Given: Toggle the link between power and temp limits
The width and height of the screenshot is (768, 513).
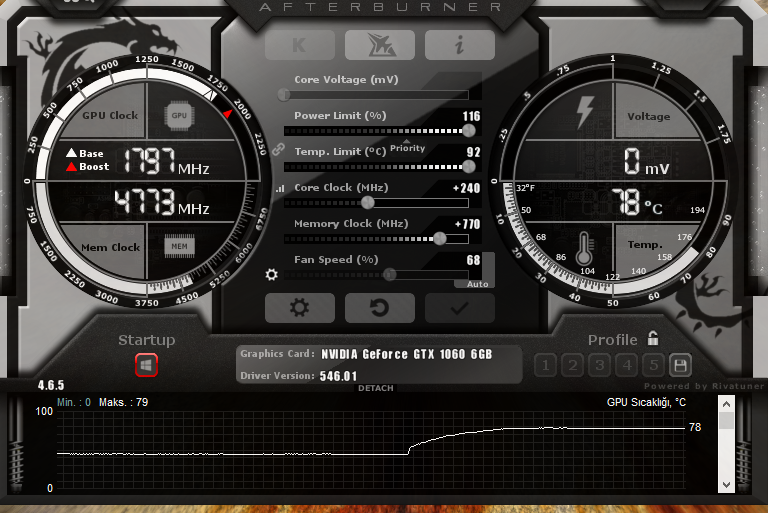Looking at the screenshot, I should [x=278, y=149].
